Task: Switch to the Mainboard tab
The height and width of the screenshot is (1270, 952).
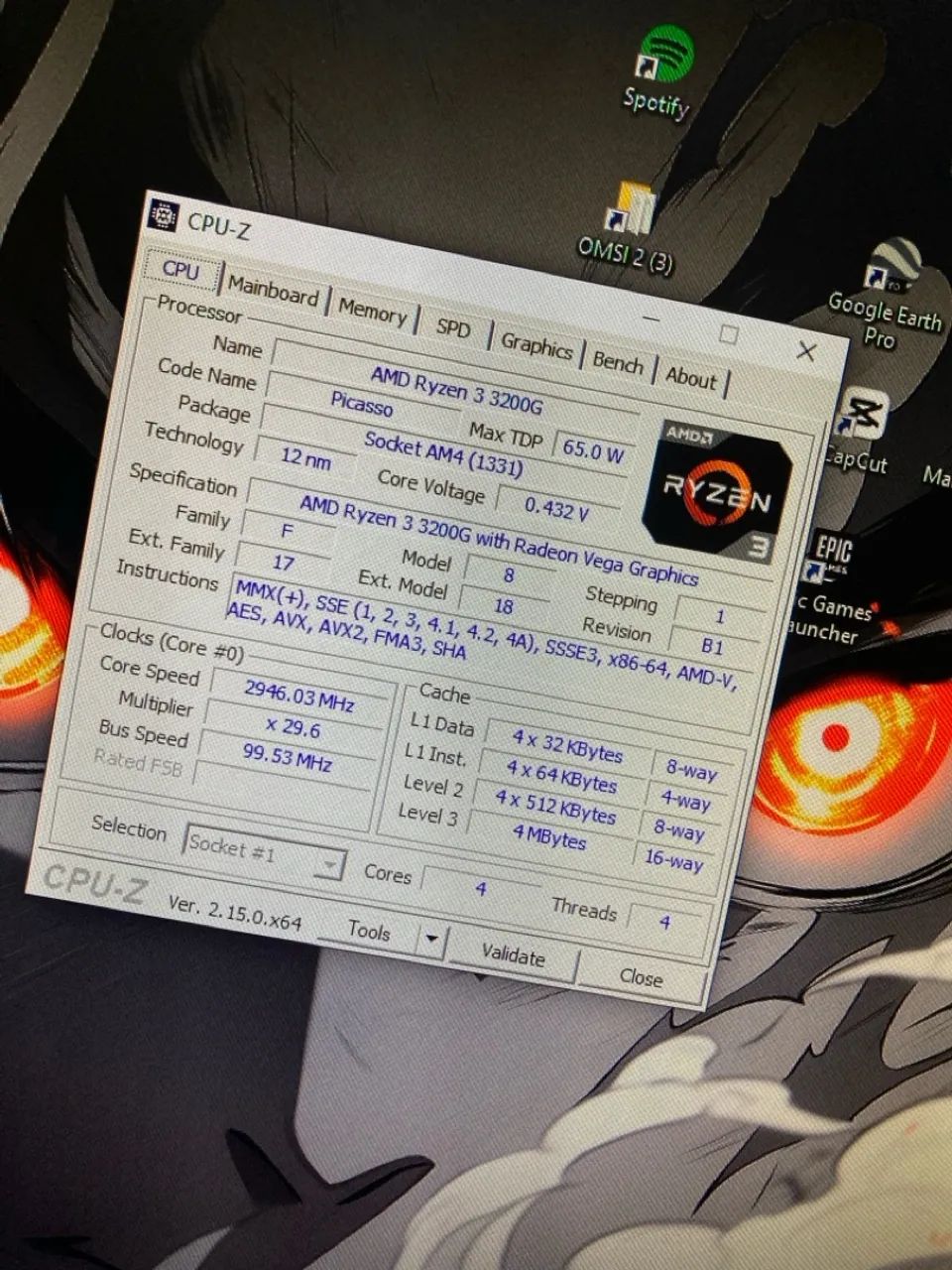Action: coord(273,291)
